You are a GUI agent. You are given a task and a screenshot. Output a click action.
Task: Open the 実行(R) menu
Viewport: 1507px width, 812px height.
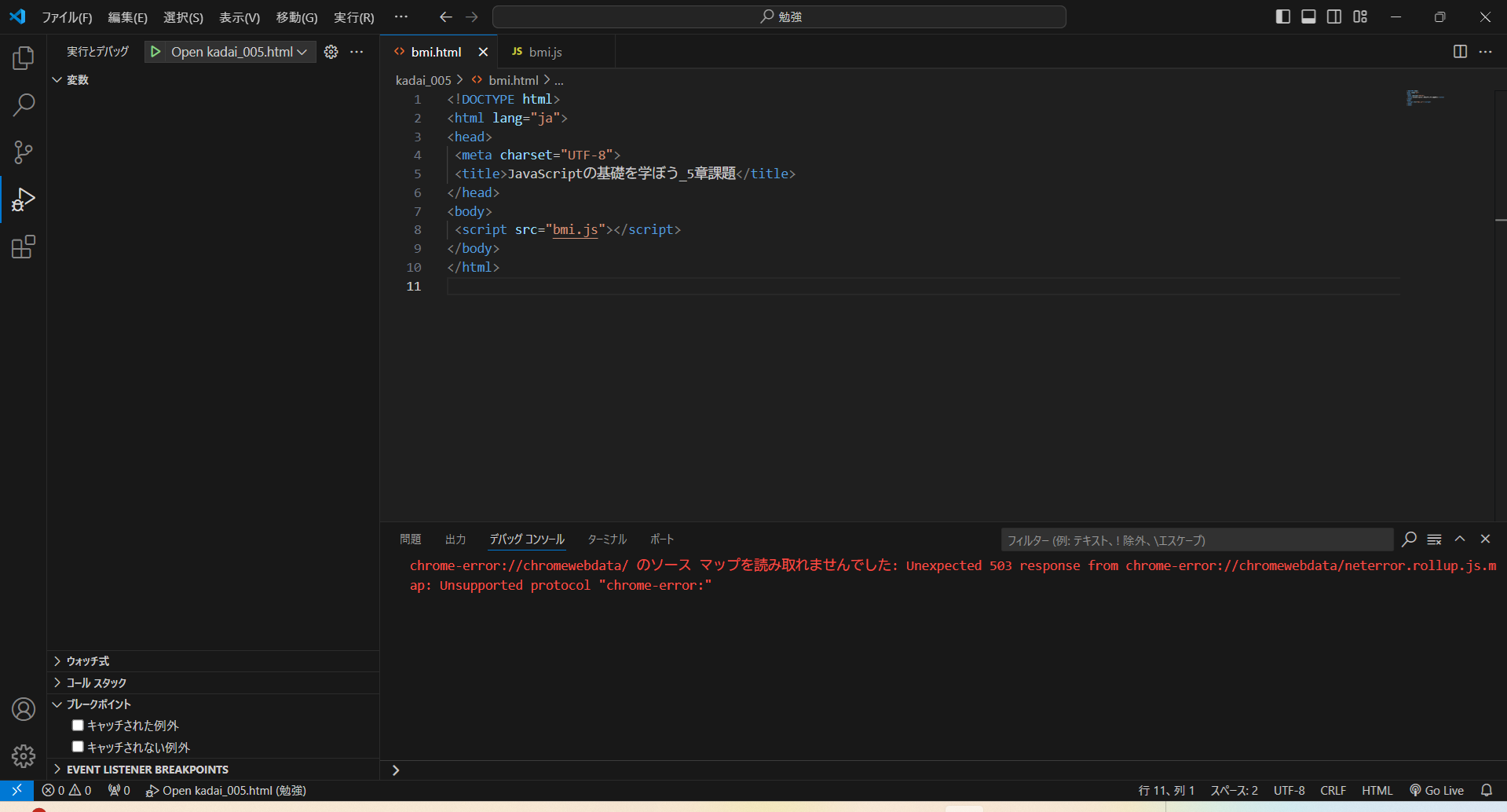(x=354, y=17)
